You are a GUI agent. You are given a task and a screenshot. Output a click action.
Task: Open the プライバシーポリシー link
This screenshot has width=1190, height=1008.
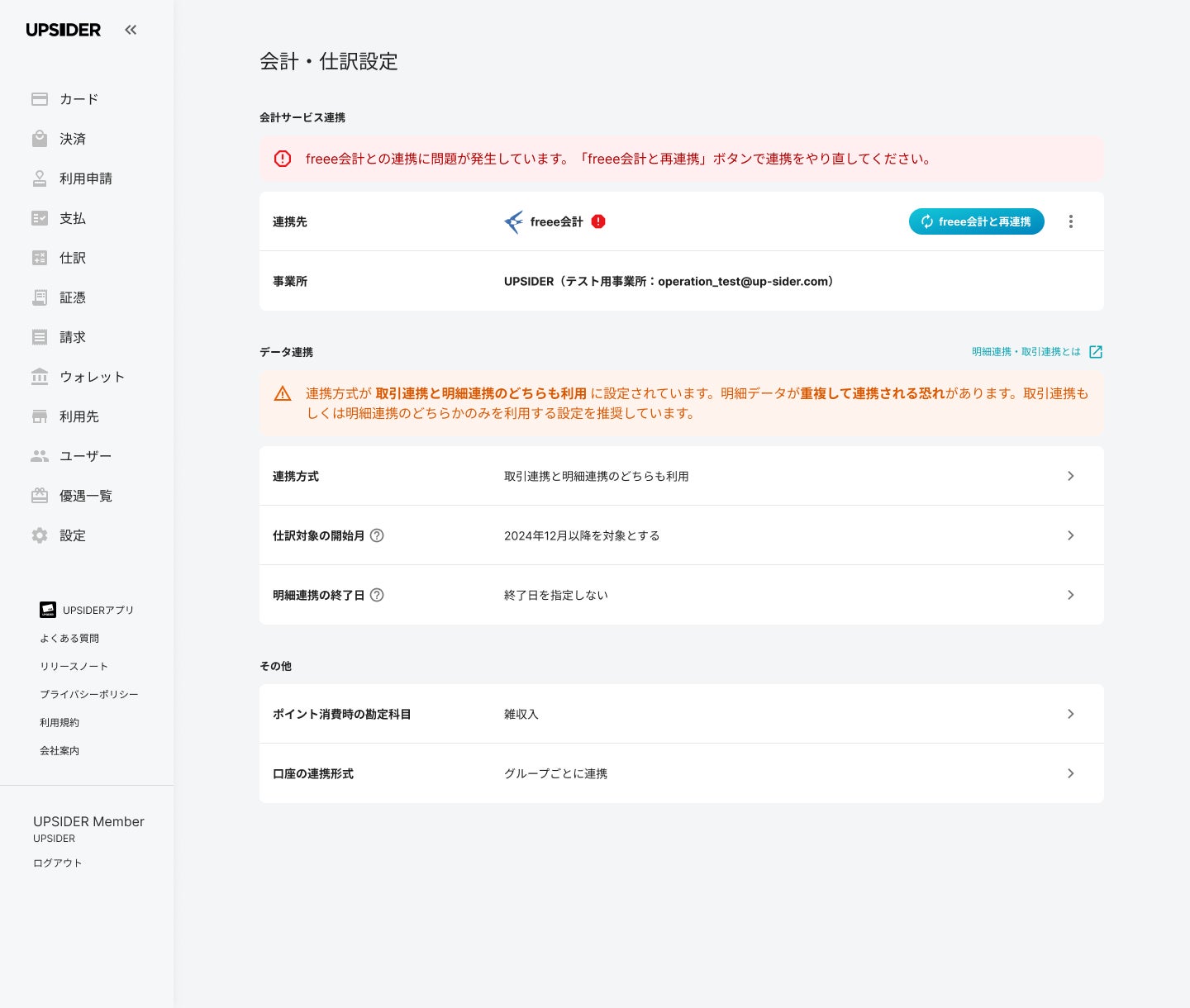point(89,694)
